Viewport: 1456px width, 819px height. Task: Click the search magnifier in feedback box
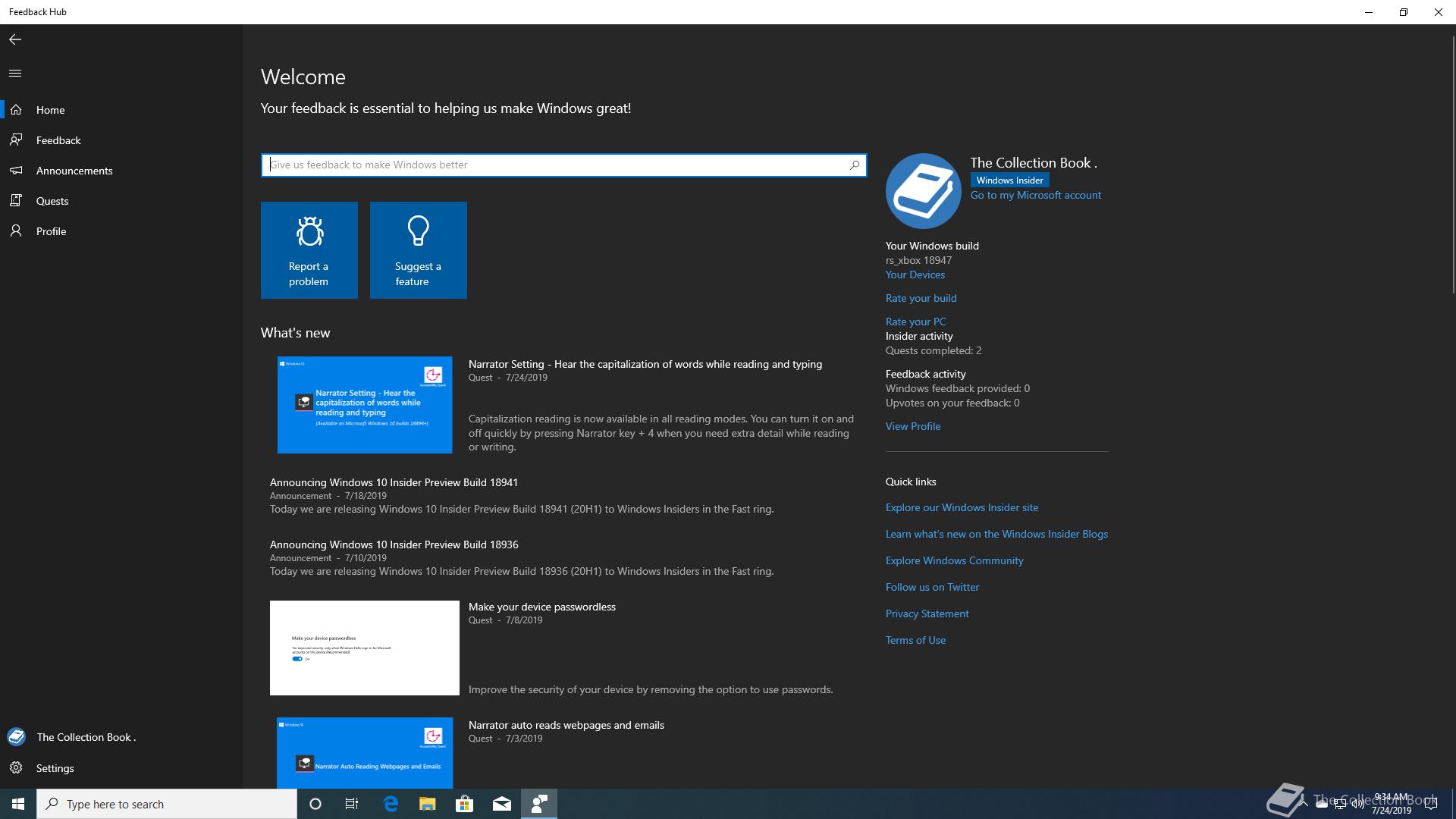point(855,165)
